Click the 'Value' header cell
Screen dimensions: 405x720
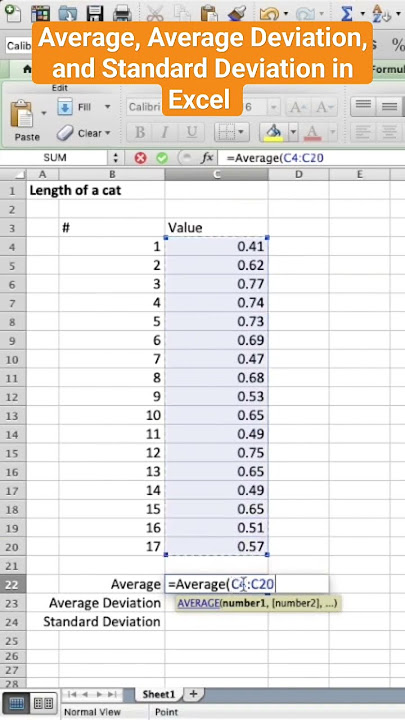(217, 228)
